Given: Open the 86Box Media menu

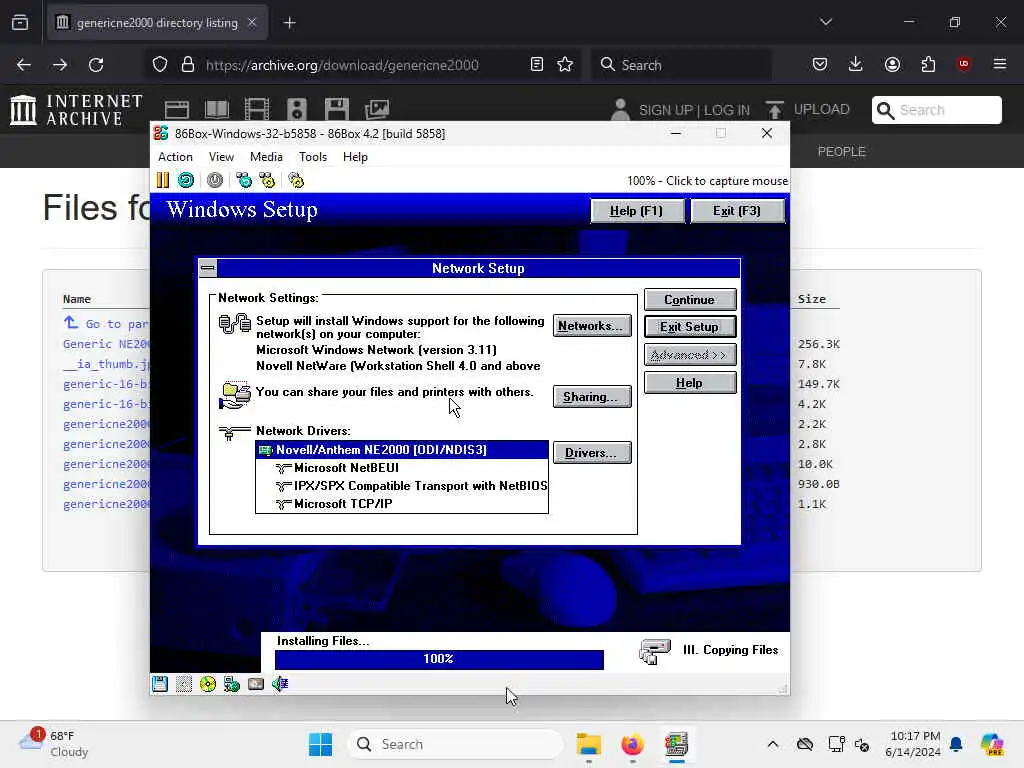Looking at the screenshot, I should (266, 157).
